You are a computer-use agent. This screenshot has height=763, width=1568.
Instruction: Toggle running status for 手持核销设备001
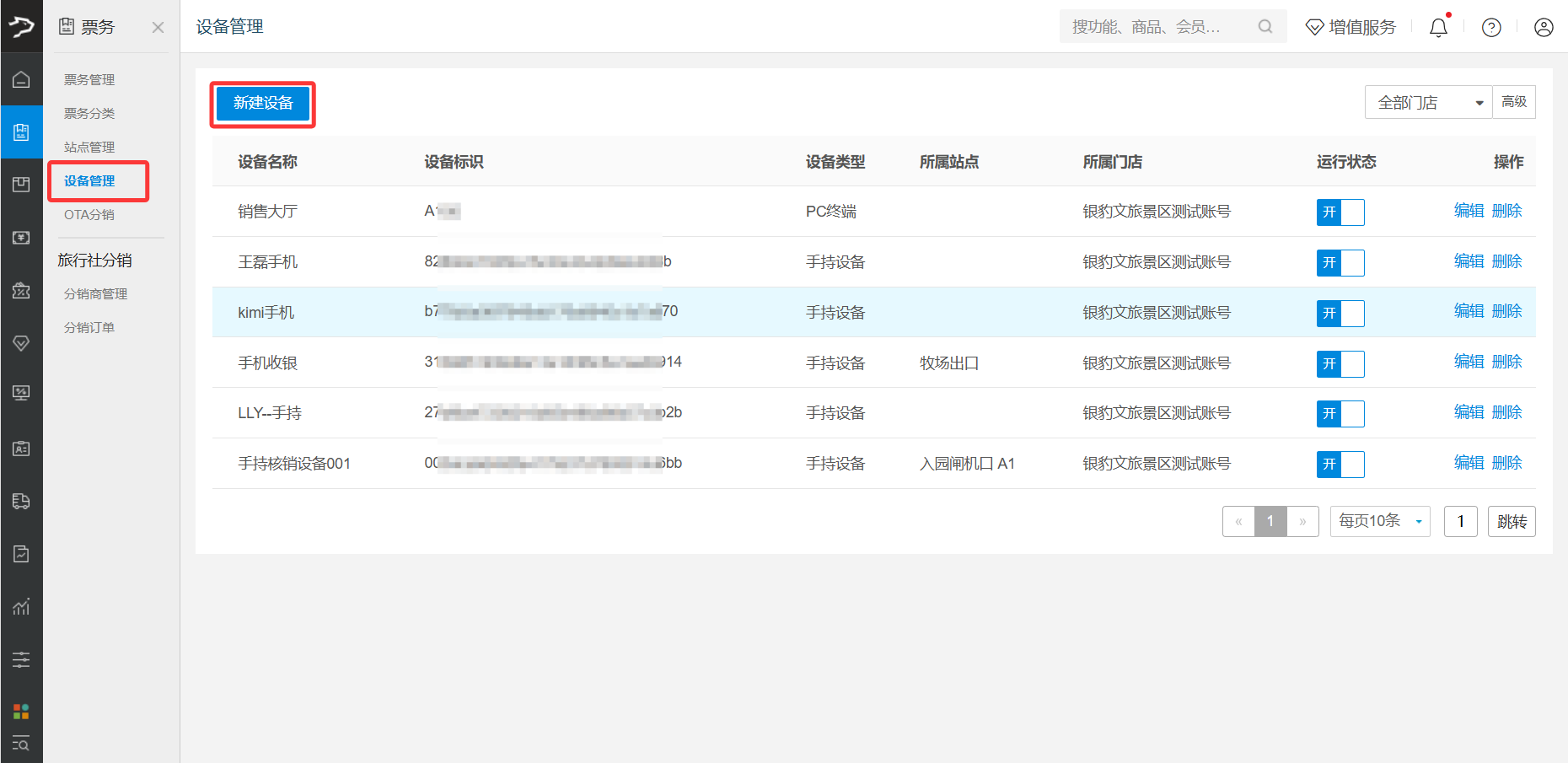(x=1340, y=464)
